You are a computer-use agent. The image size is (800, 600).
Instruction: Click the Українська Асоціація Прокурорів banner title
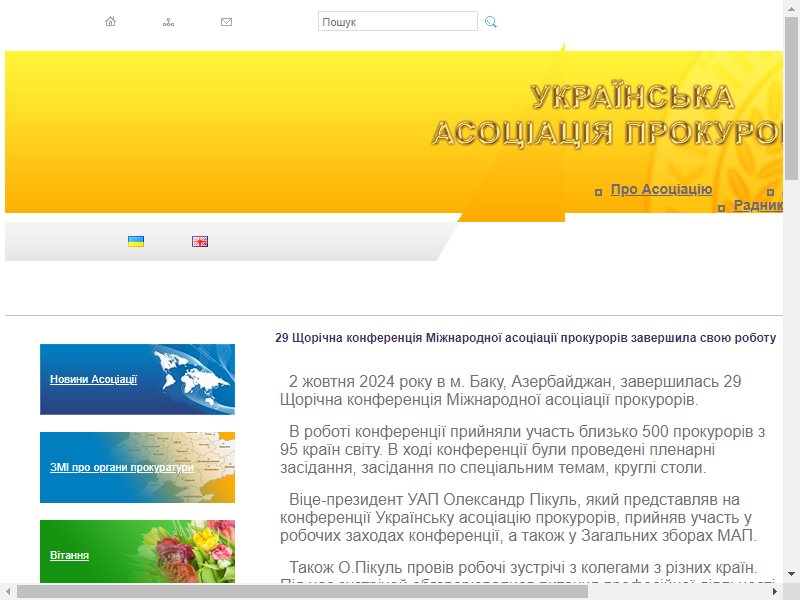point(607,115)
